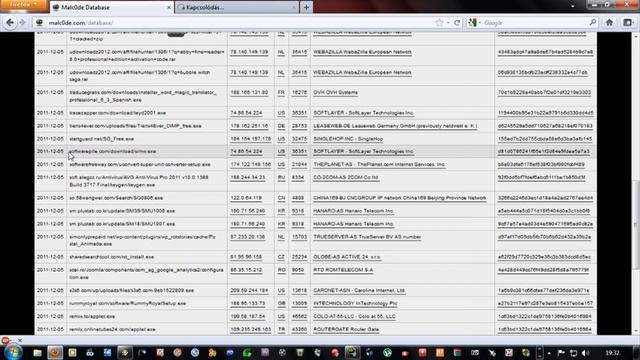
Task: Click the vertical scrollbar down arrow
Action: 636,331
